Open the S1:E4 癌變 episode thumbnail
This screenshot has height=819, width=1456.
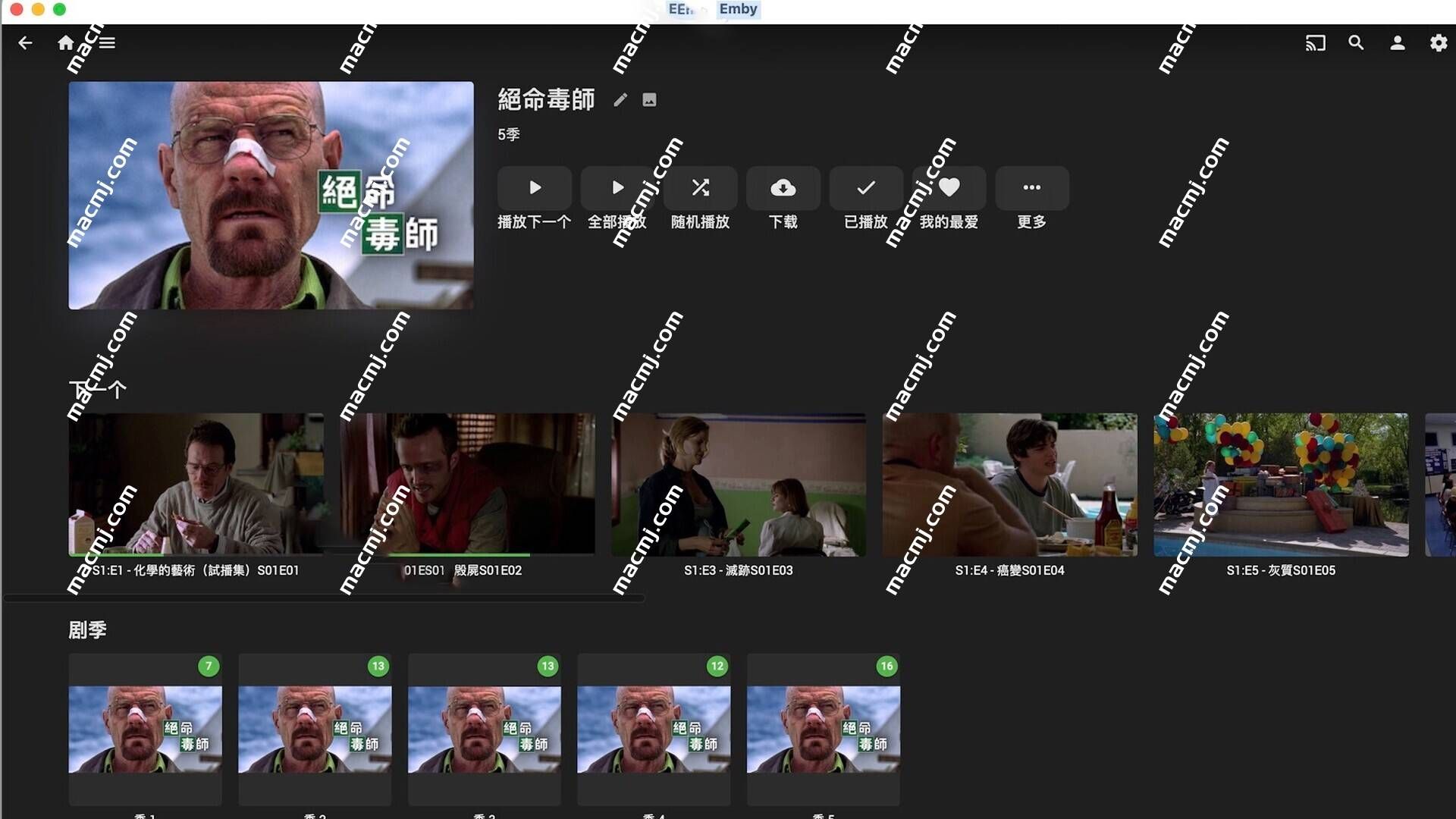coord(1010,485)
